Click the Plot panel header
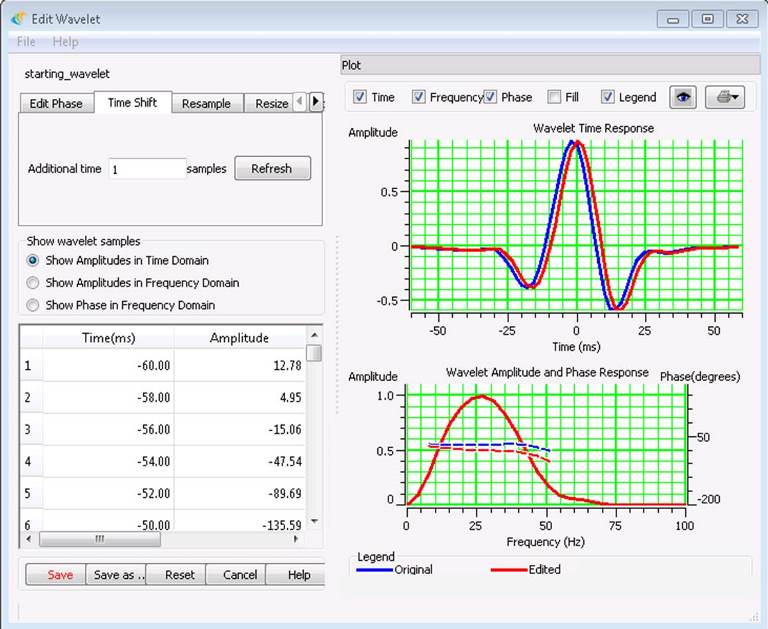Screen dimensions: 768x629 [550, 65]
